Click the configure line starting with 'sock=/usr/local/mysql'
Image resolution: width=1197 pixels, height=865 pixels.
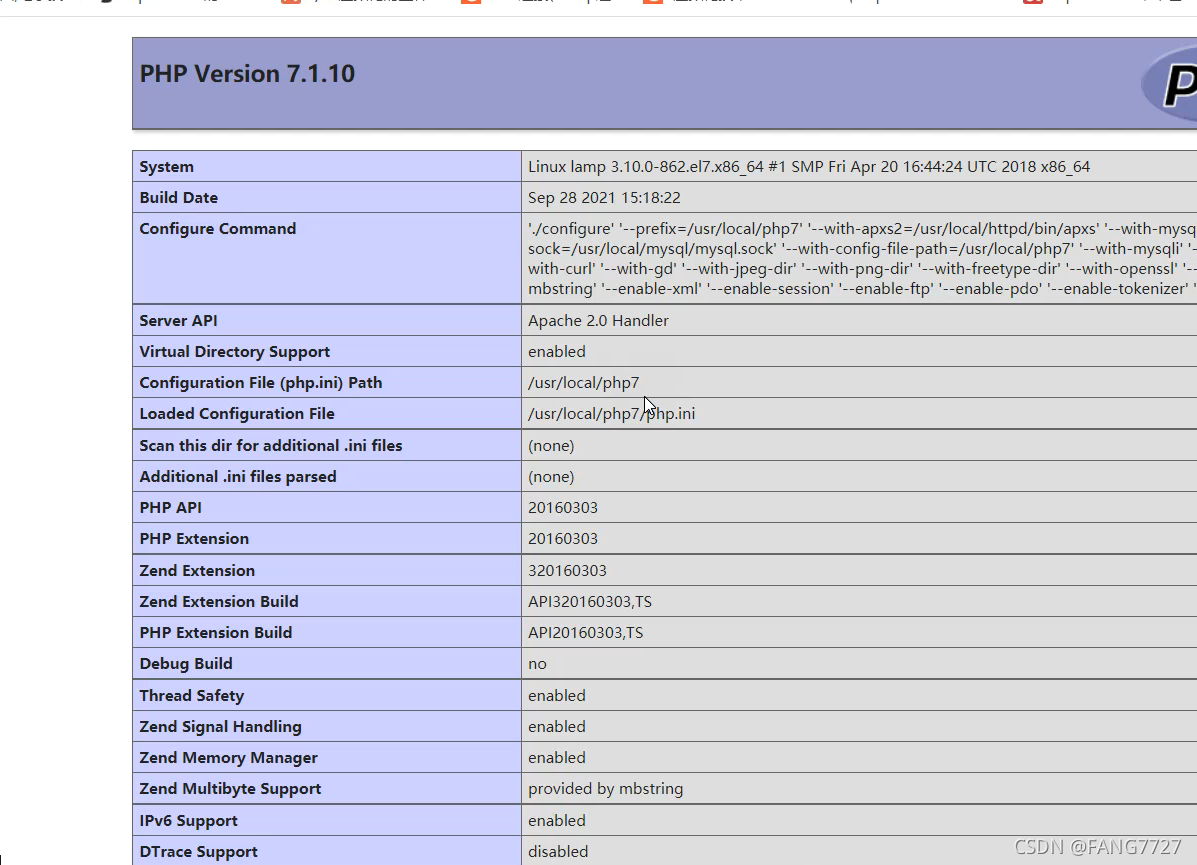tap(862, 249)
